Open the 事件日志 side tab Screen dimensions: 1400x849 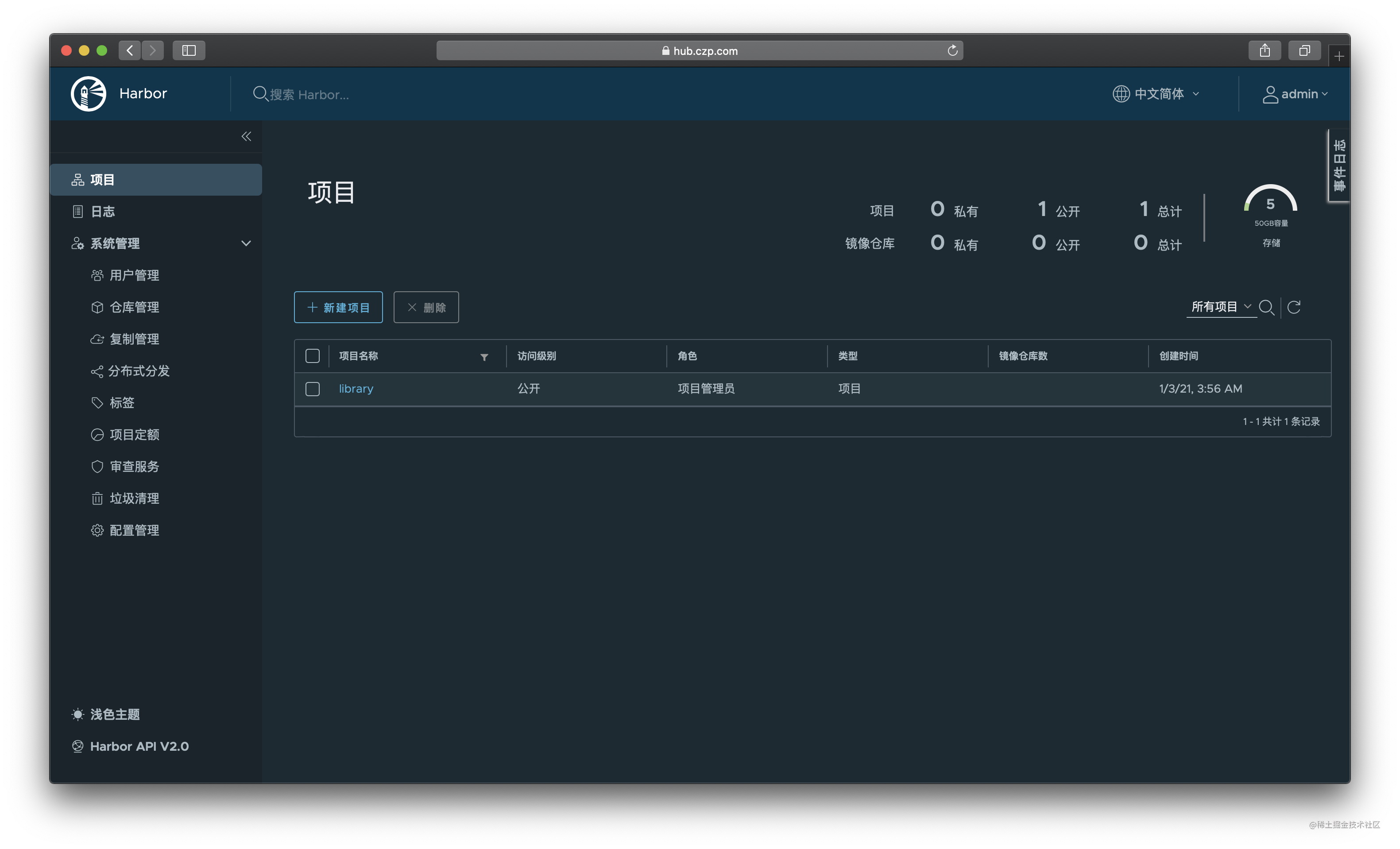(x=1338, y=165)
